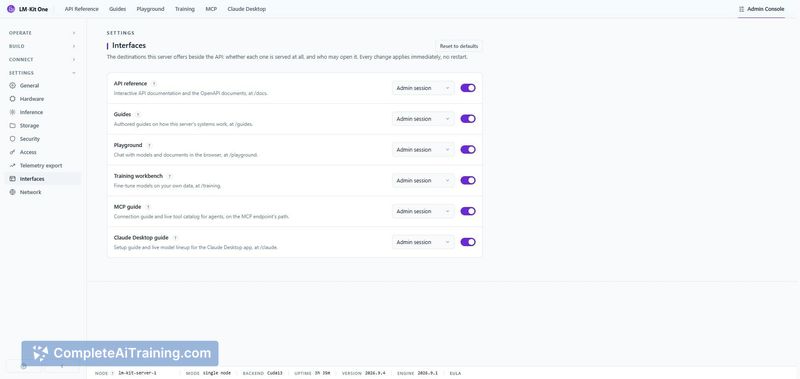The image size is (800, 379).
Task: Open the Admin Console tab label
Action: [766, 9]
